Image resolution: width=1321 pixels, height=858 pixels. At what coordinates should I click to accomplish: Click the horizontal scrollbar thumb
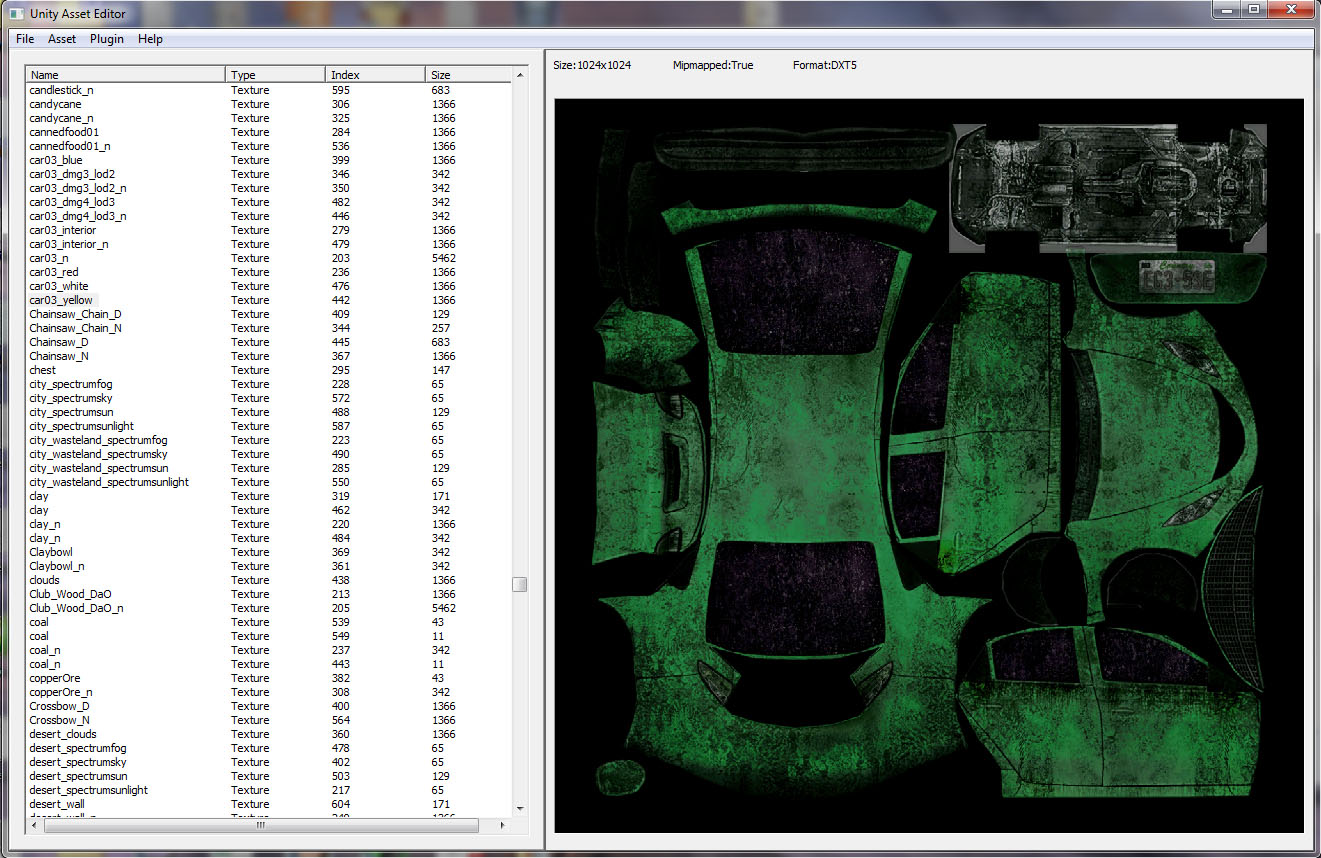click(260, 825)
